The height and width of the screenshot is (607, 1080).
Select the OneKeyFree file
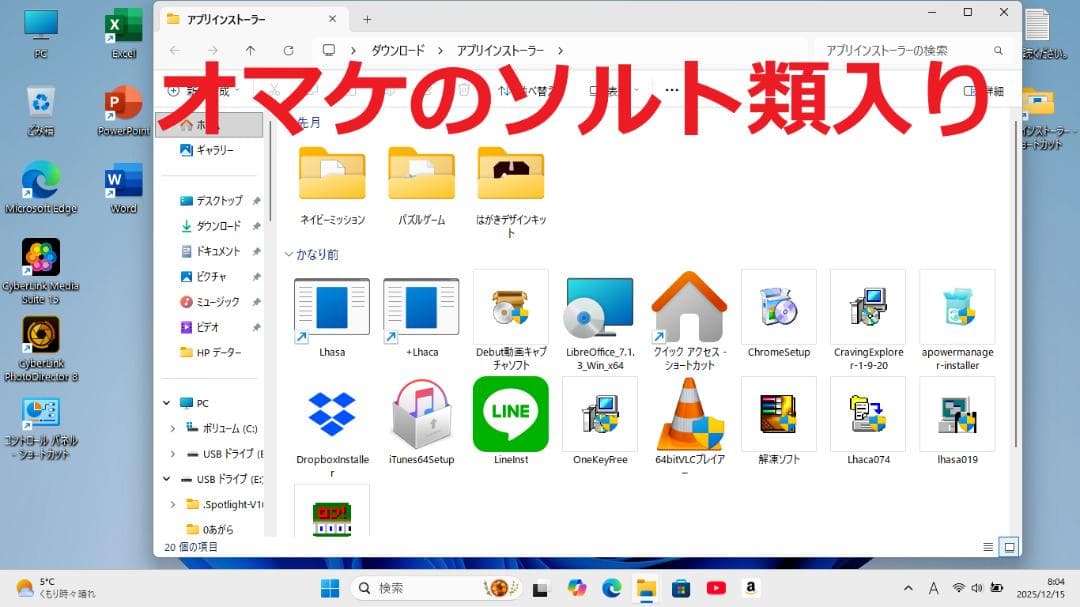pos(600,422)
